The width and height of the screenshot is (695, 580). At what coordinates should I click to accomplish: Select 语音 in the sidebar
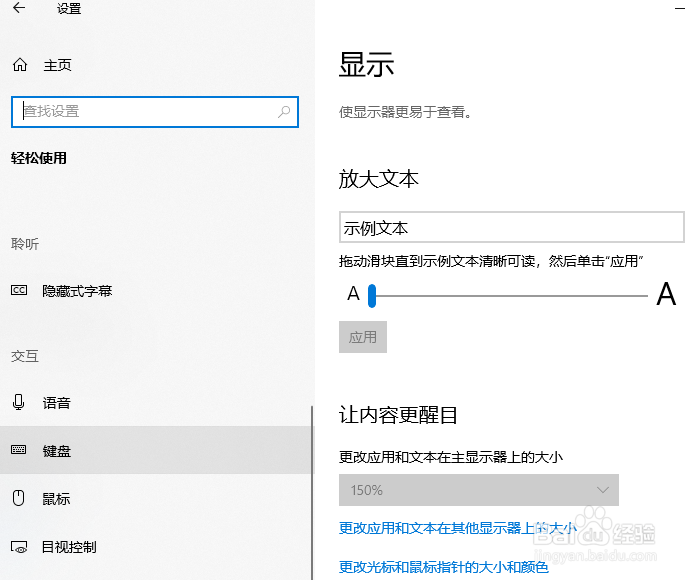(56, 402)
